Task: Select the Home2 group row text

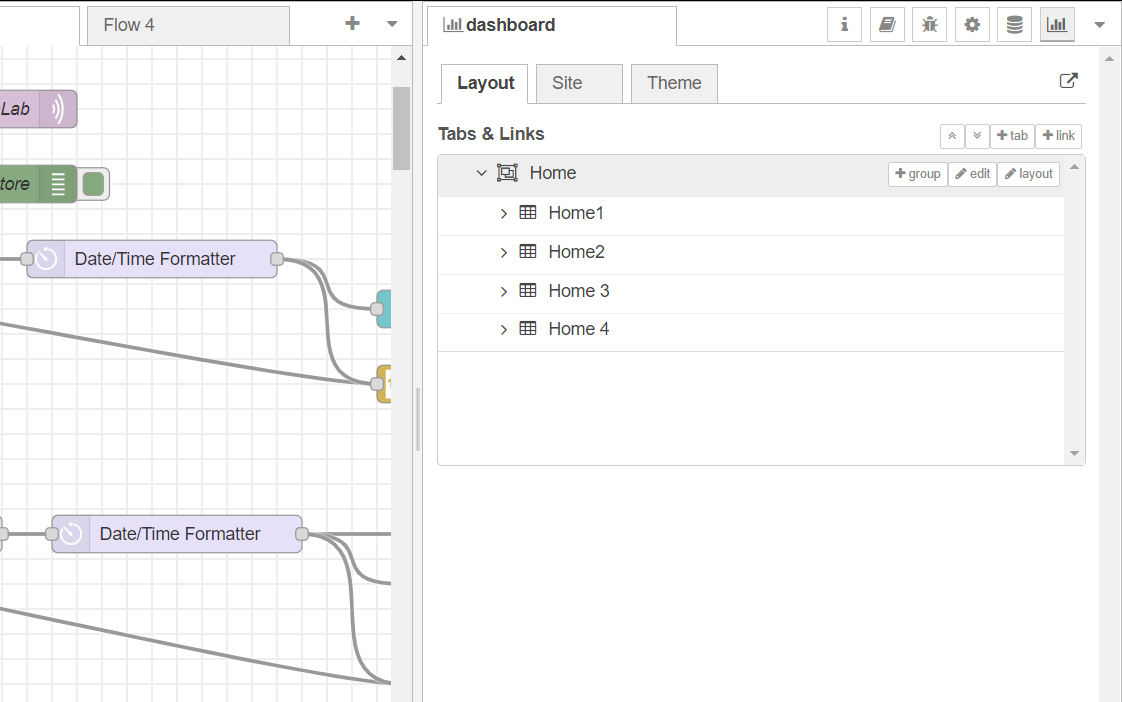Action: click(x=577, y=252)
